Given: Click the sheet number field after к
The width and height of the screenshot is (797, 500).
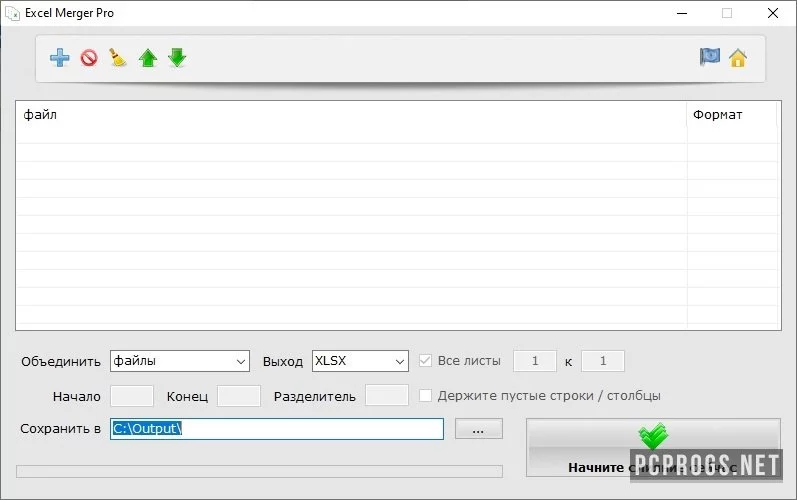Looking at the screenshot, I should (x=603, y=361).
